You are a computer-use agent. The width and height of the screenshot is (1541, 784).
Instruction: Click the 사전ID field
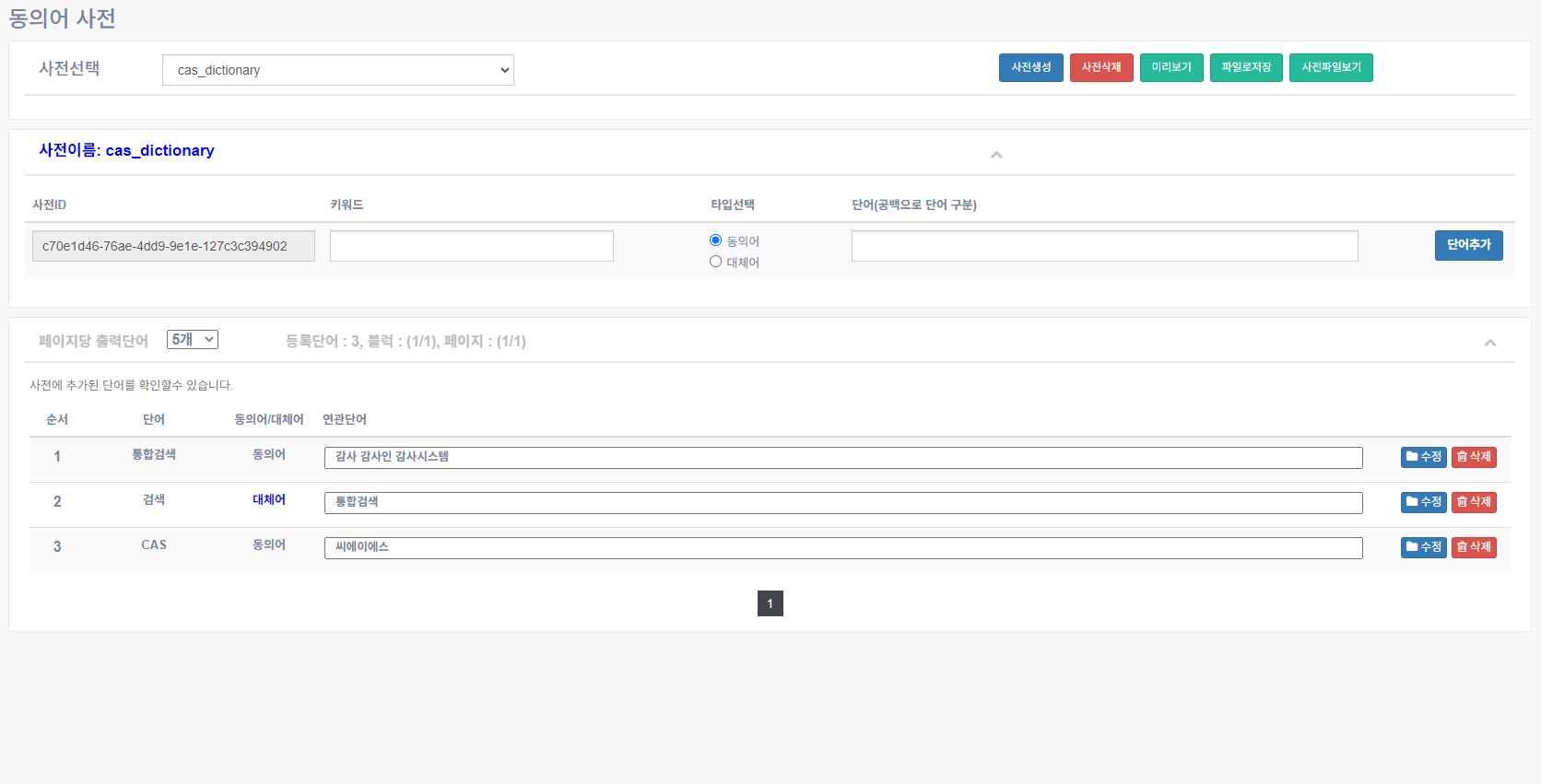click(173, 246)
